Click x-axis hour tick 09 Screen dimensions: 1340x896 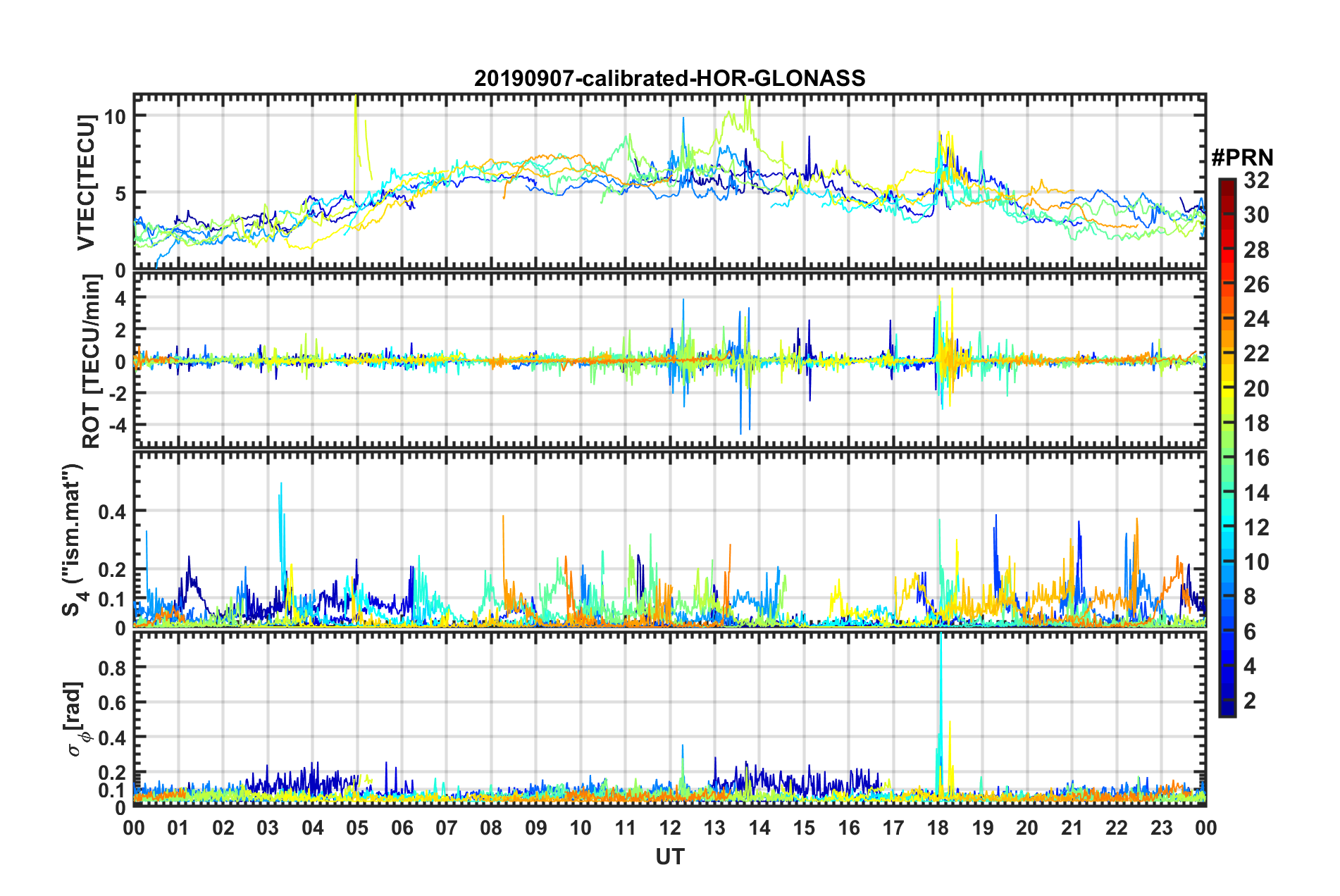click(536, 828)
